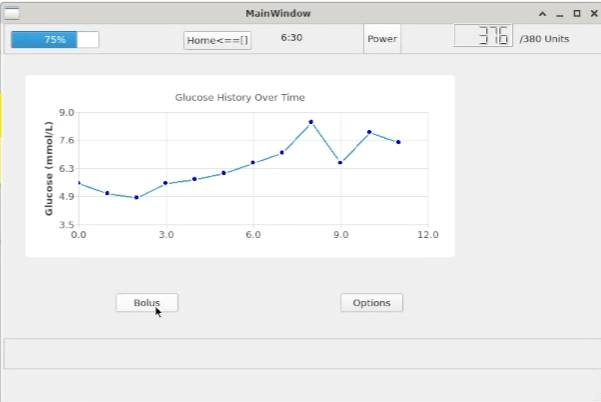Select the highest glucose peak data point

[311, 122]
